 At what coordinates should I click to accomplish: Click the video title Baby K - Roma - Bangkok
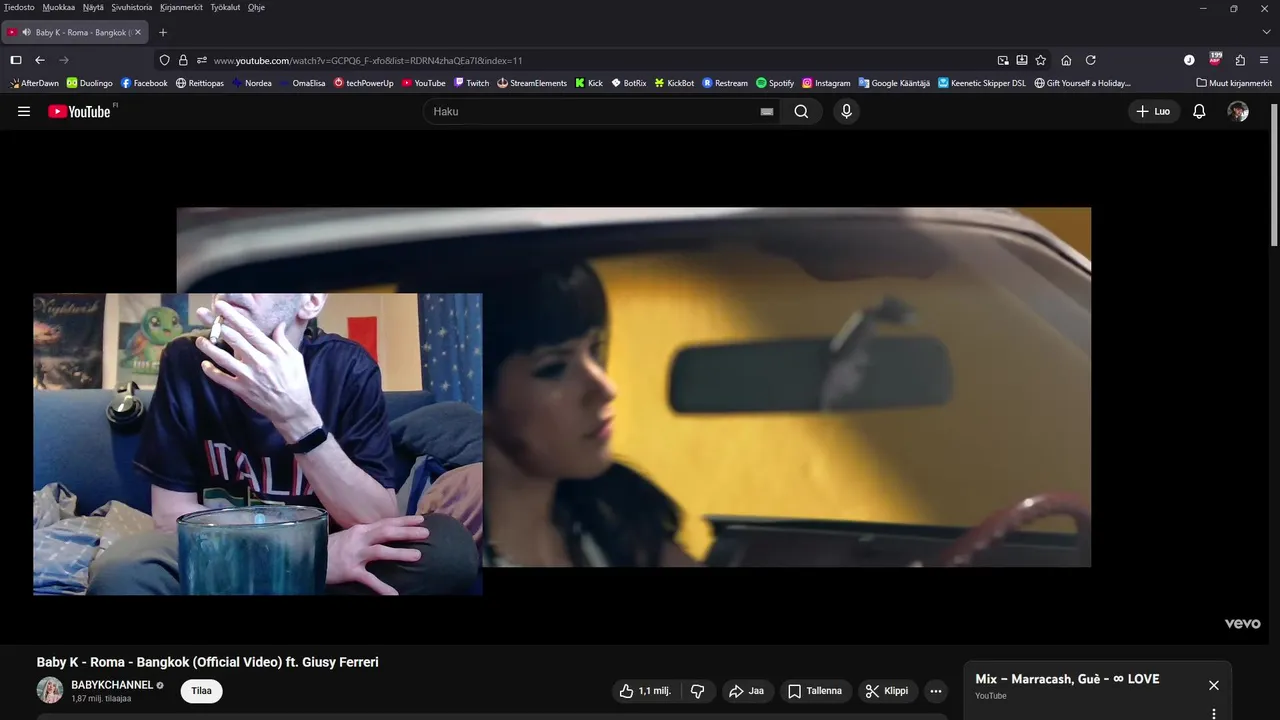tap(207, 662)
